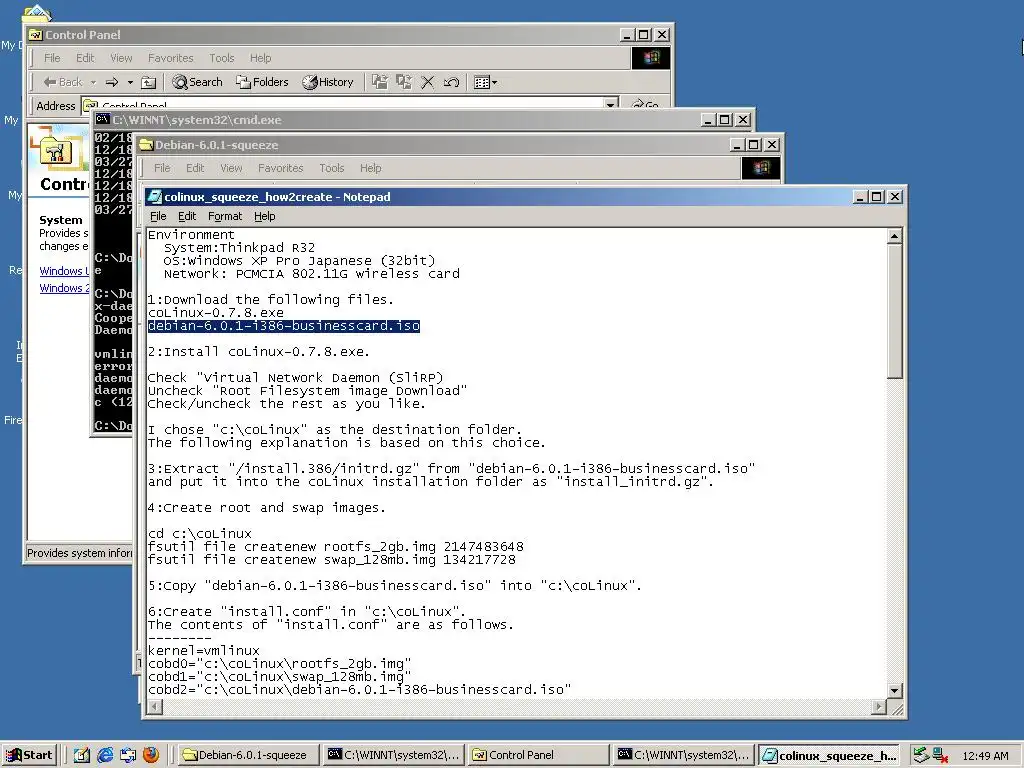Click the line "cd c:\coLinux" in Notepad
The width and height of the screenshot is (1024, 768).
pos(199,534)
